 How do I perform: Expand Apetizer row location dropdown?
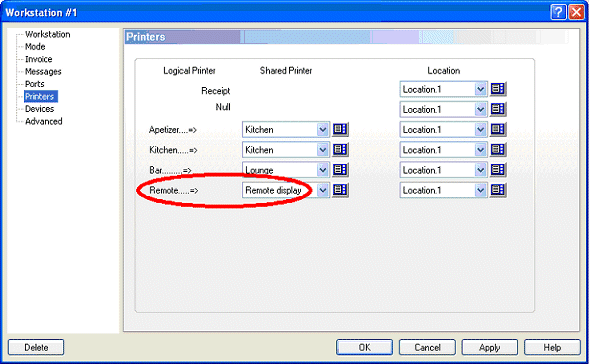[480, 130]
